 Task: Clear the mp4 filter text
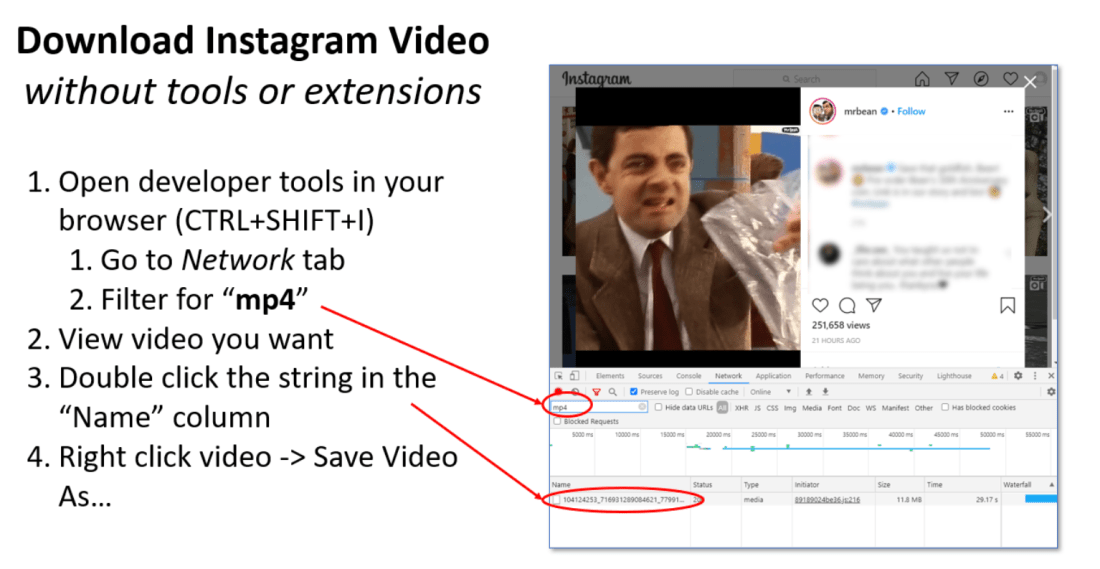(642, 407)
